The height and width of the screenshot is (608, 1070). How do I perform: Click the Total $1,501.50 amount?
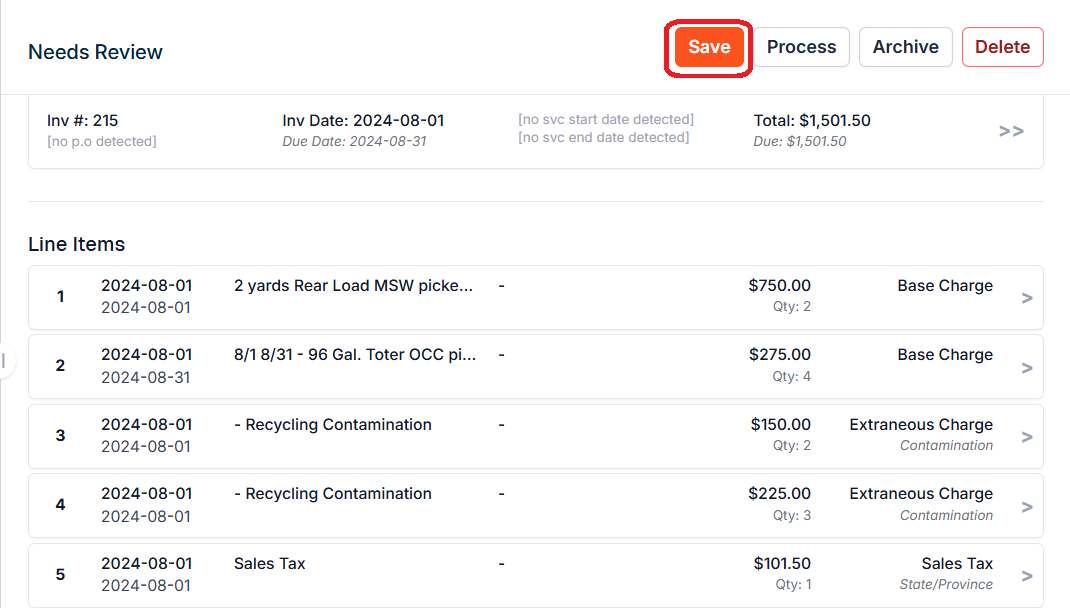[811, 121]
